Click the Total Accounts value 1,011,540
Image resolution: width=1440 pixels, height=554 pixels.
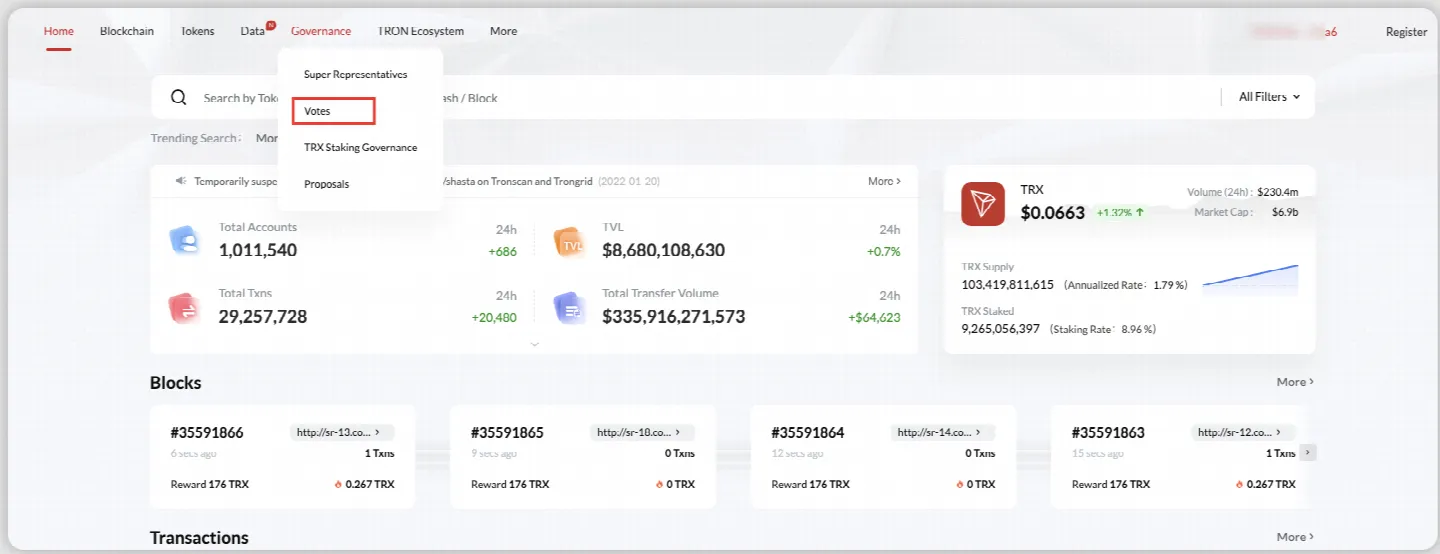[258, 250]
